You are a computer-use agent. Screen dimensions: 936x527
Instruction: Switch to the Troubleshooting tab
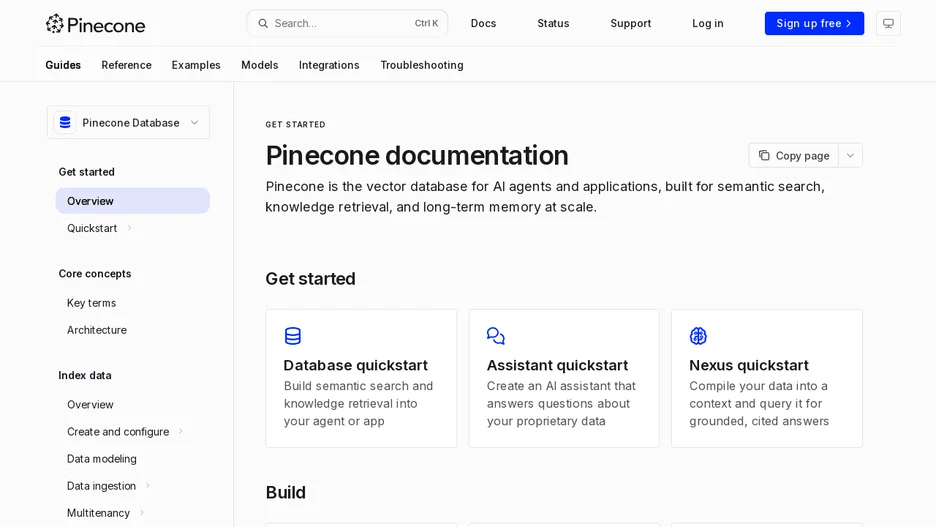point(422,65)
